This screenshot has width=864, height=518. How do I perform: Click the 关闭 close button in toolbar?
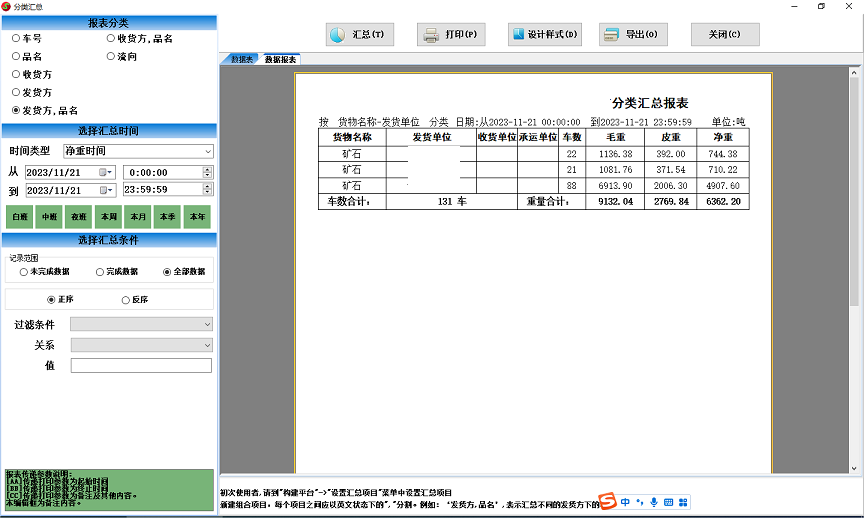click(x=725, y=35)
